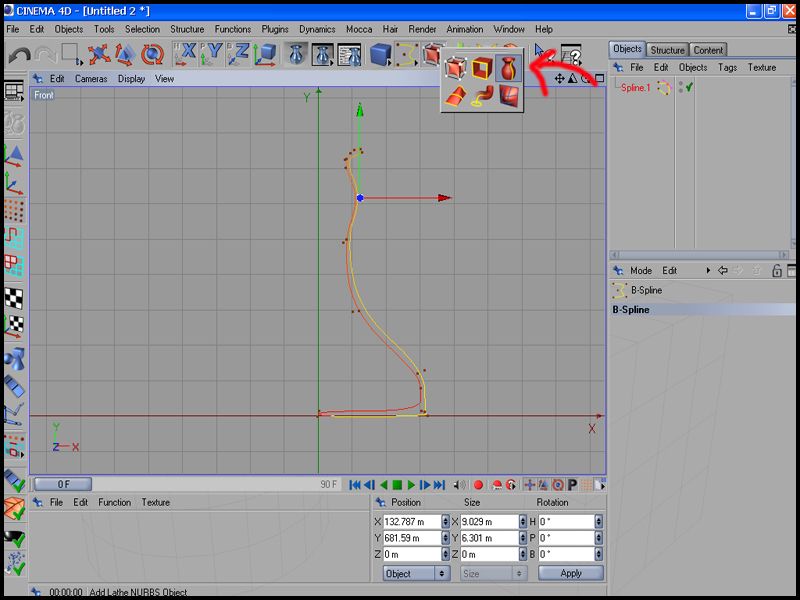Toggle the X axis lock
Viewport: 800px width, 600px height.
point(187,55)
